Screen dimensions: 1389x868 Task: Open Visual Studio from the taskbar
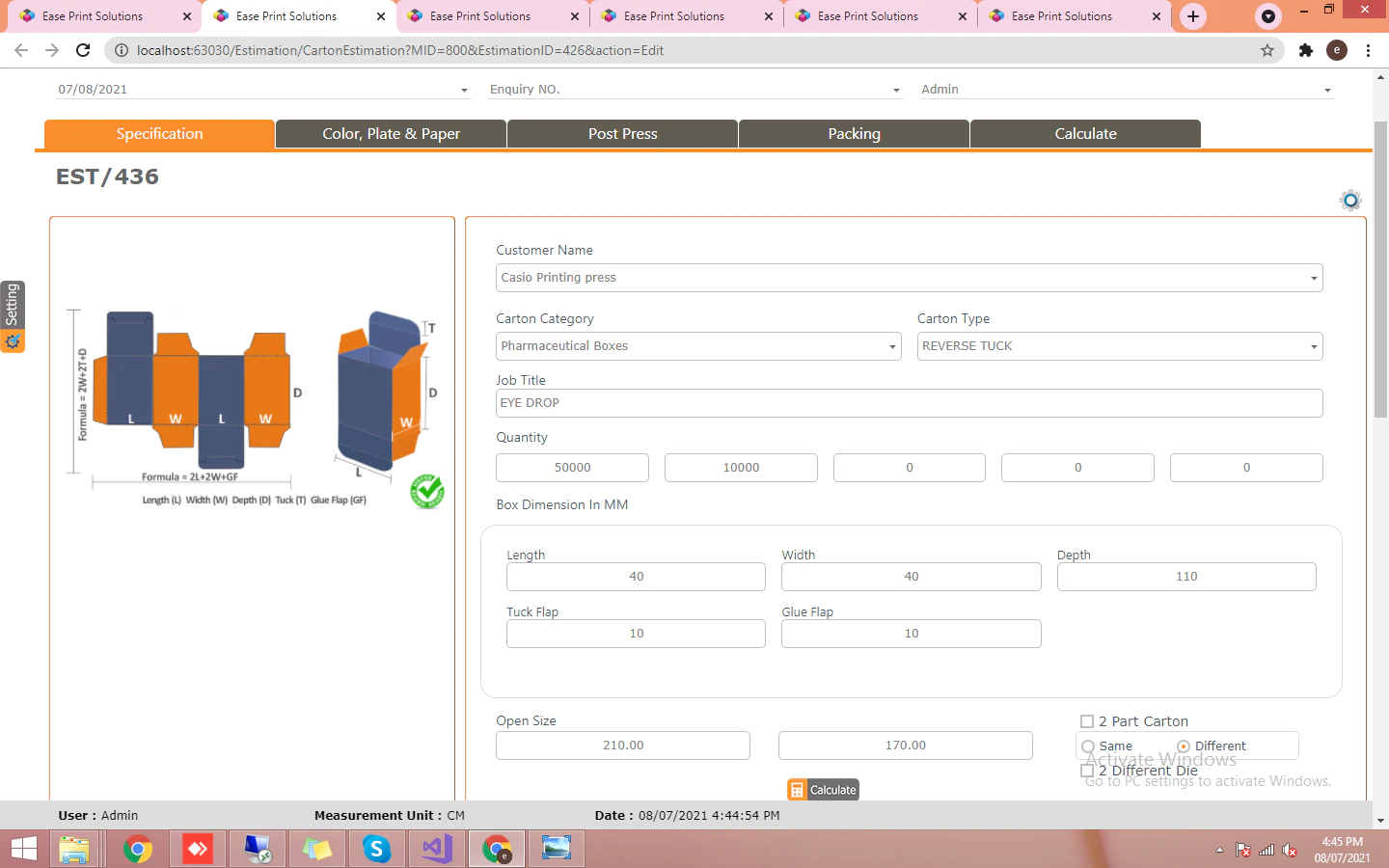(436, 849)
